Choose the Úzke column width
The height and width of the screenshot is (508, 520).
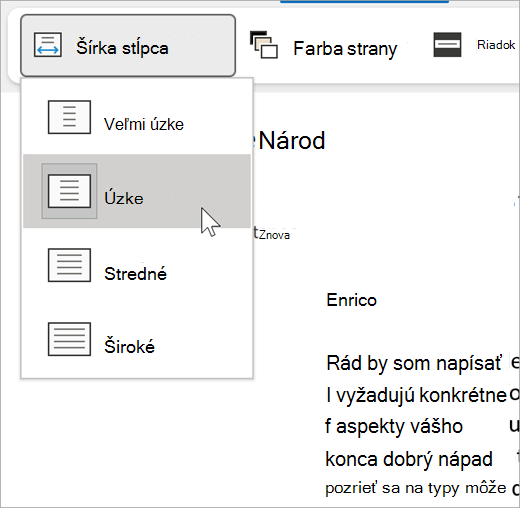pos(137,191)
